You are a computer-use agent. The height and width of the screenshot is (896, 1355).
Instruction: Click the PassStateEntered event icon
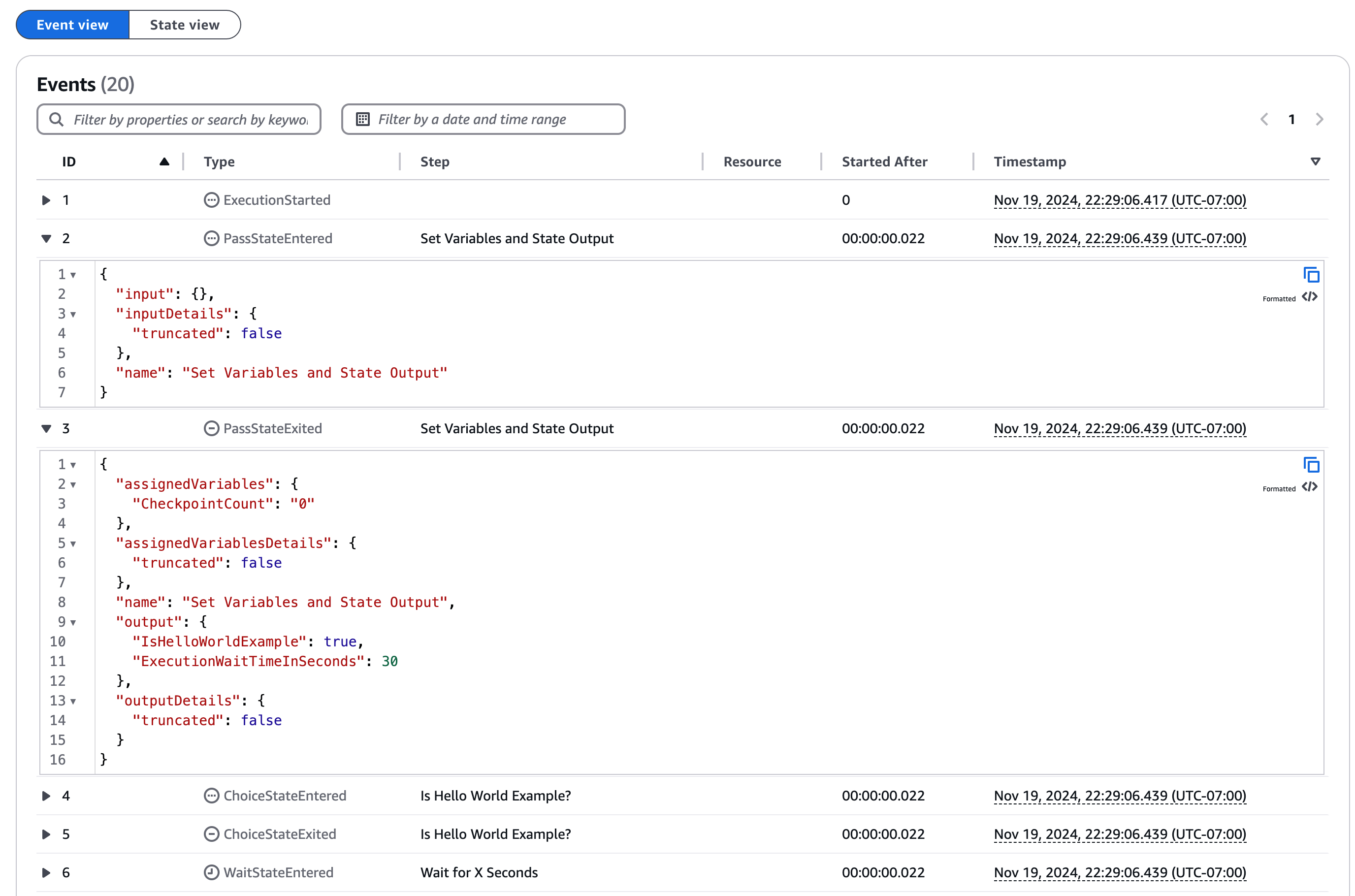pos(208,238)
